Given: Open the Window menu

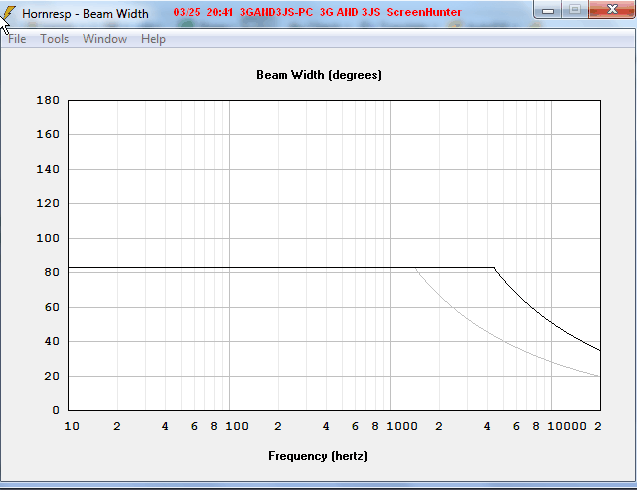Looking at the screenshot, I should click(x=105, y=39).
